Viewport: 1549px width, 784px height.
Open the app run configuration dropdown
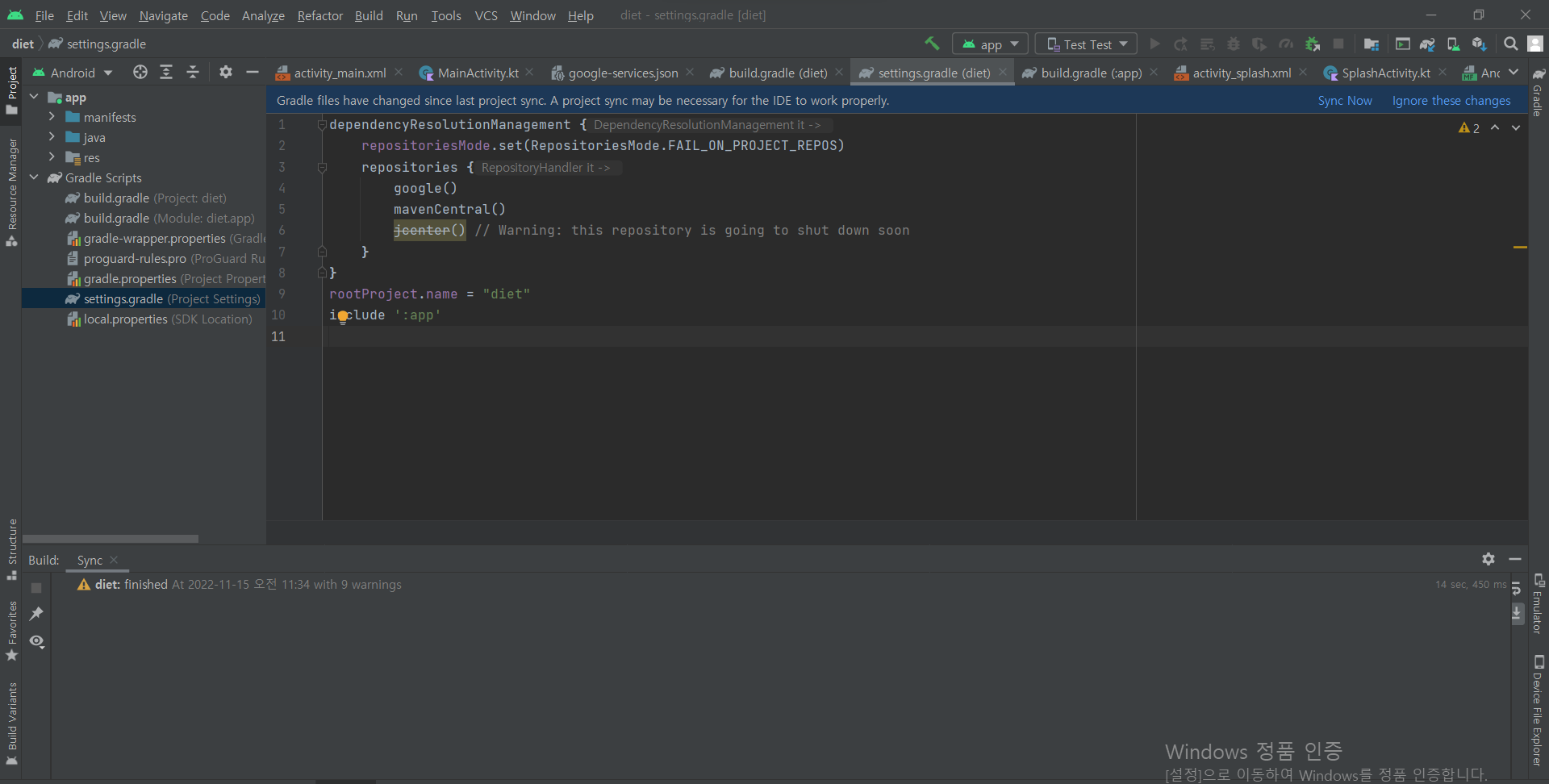click(991, 44)
